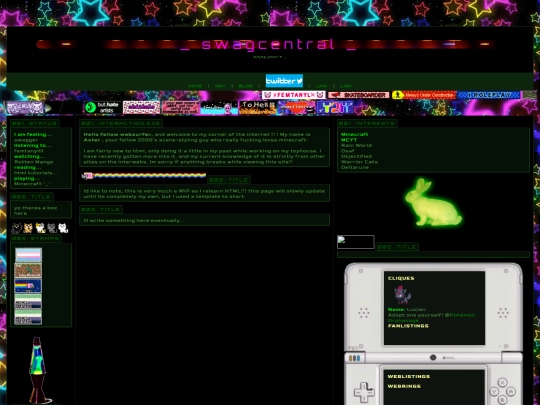Click 'html tutorials...' status text
This screenshot has height=405, width=540.
pos(36,173)
